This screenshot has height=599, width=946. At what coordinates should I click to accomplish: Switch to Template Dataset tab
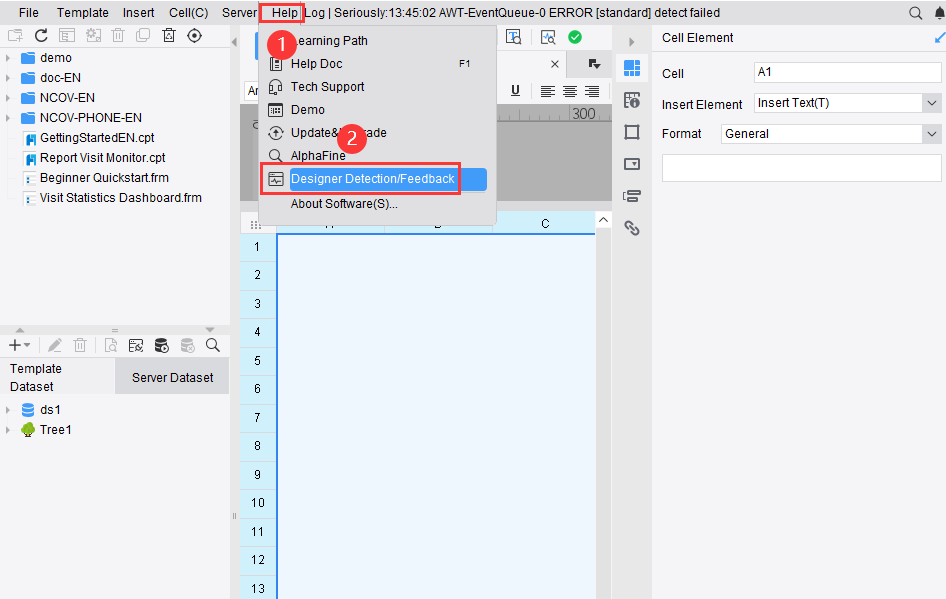(x=57, y=377)
